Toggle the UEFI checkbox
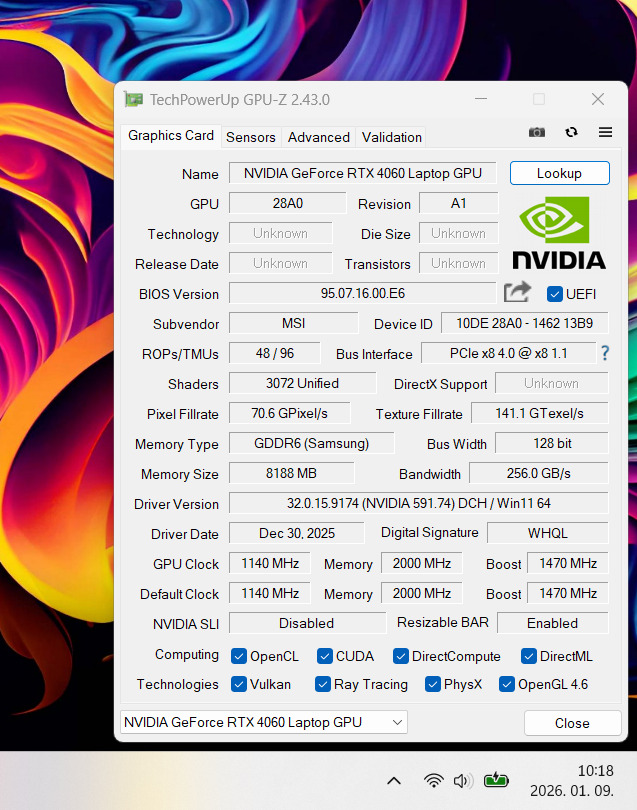Screen dimensions: 637x810 click(554, 294)
